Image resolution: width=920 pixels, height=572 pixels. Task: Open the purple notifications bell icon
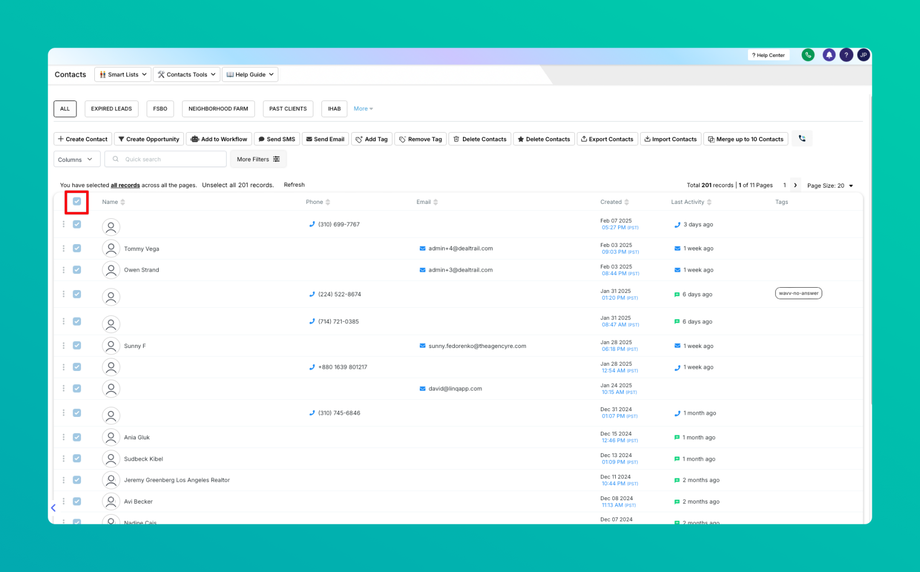click(x=828, y=55)
